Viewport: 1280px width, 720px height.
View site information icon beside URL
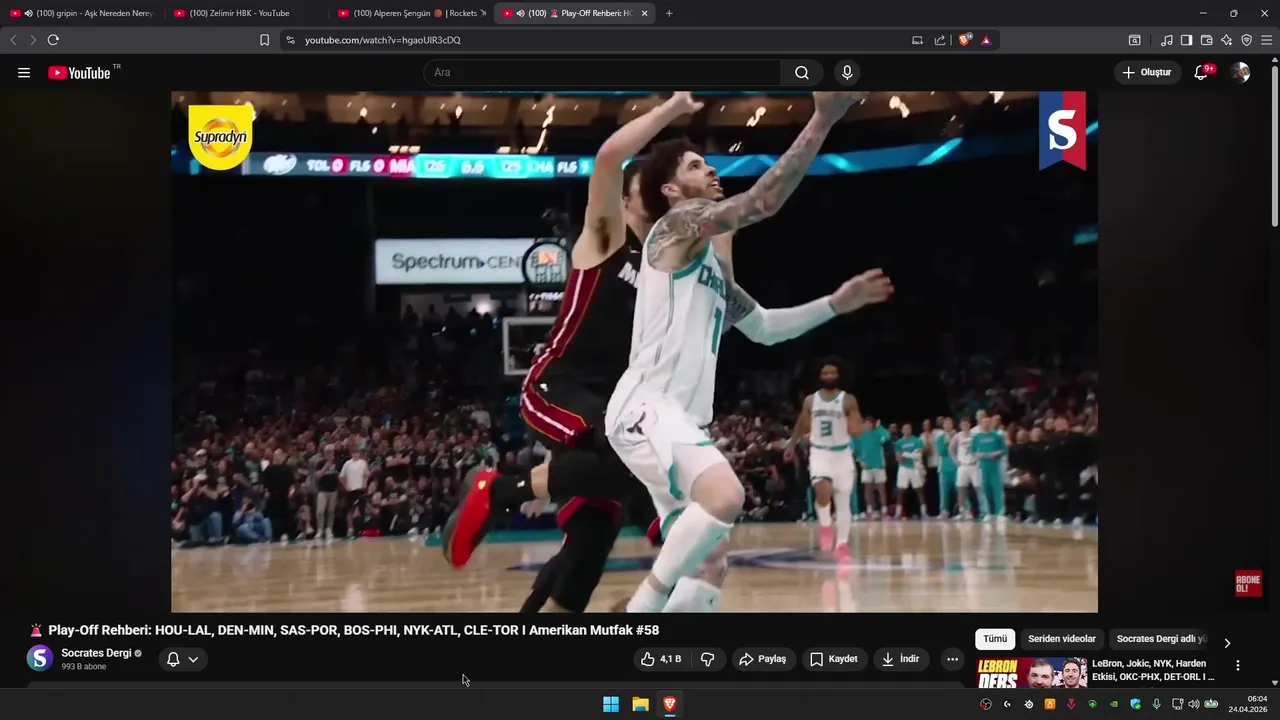coord(290,40)
